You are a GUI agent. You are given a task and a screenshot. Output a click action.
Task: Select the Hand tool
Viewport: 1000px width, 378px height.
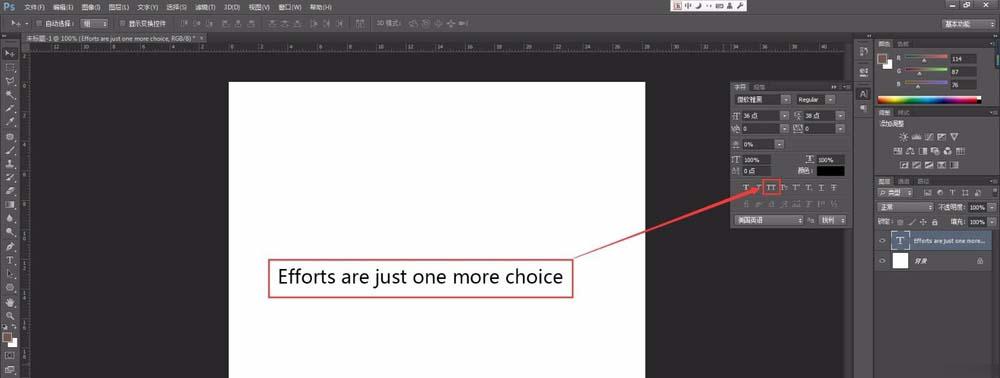(10, 302)
